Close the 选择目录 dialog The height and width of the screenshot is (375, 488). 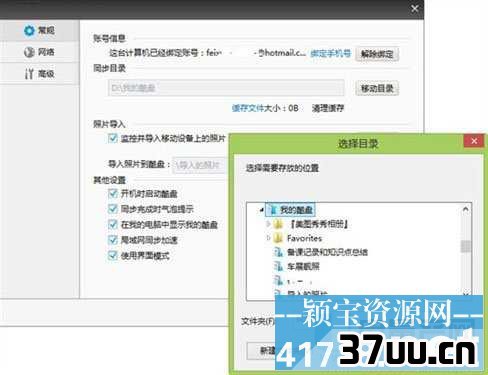click(x=474, y=141)
